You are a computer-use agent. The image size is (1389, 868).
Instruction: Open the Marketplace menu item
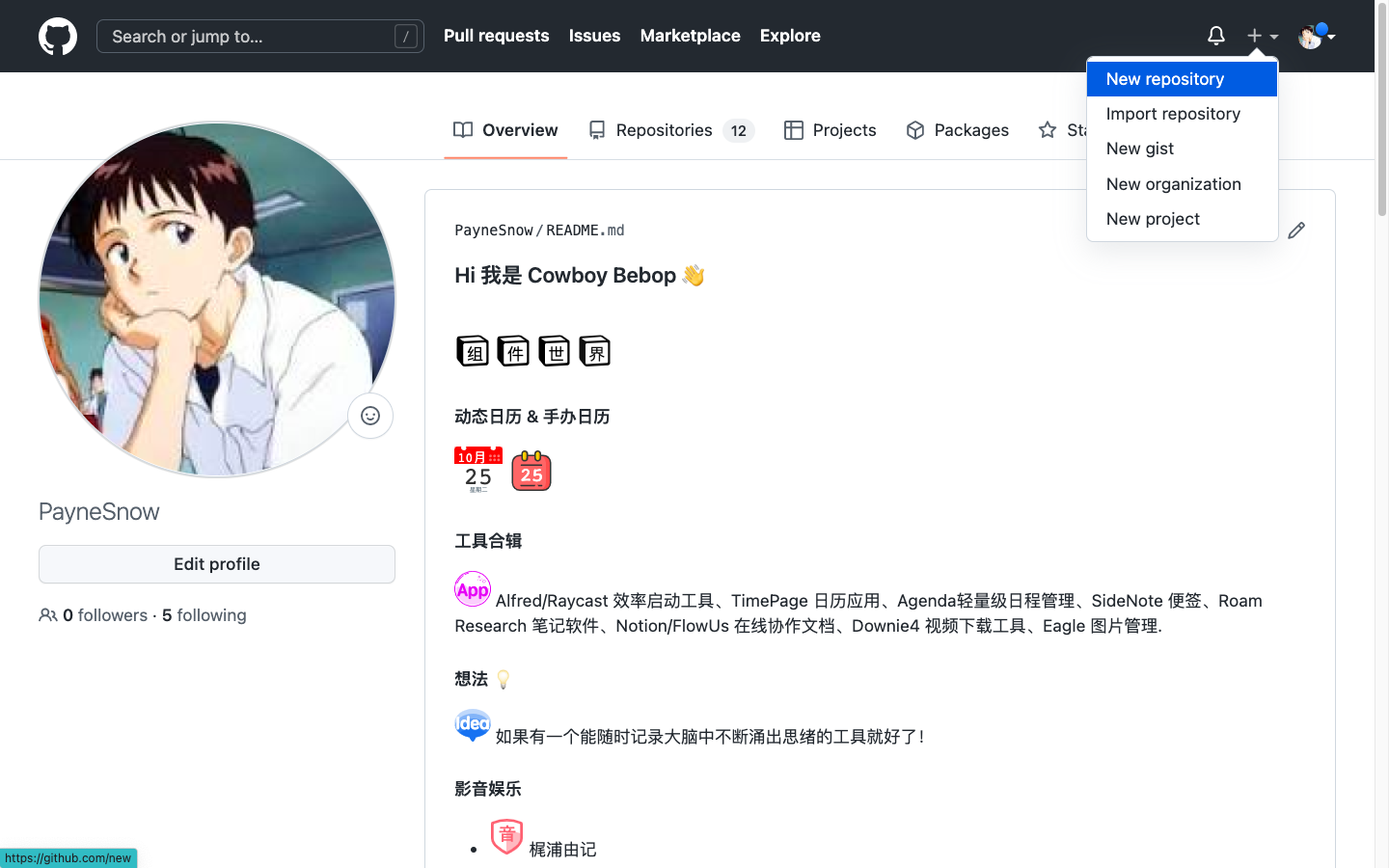click(x=690, y=35)
